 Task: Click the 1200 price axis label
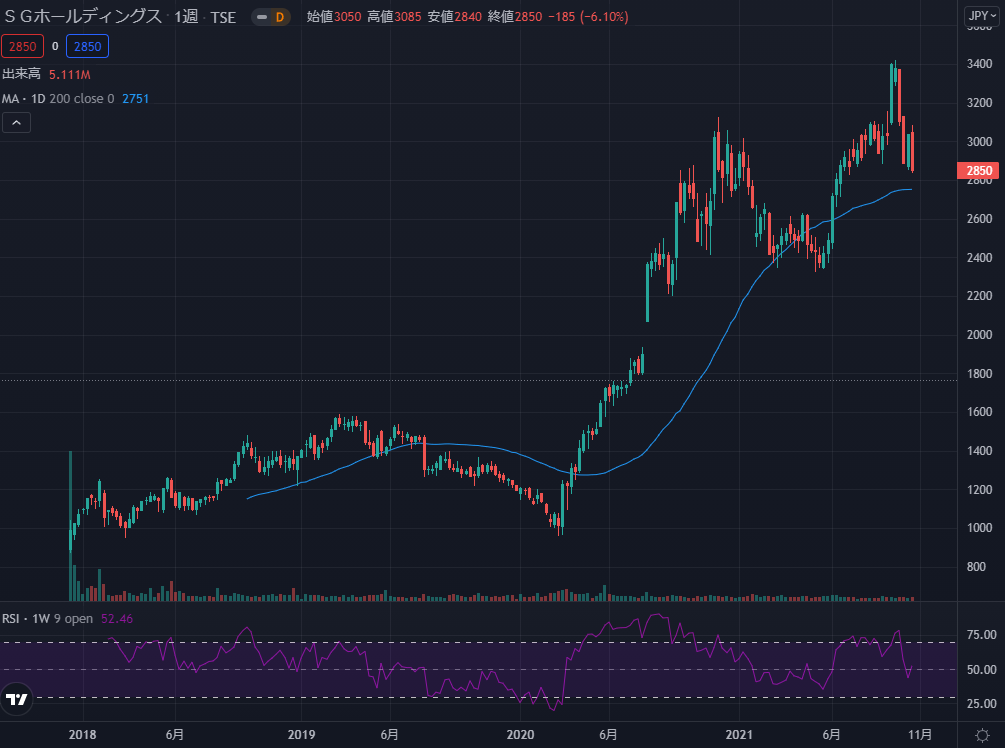(979, 490)
